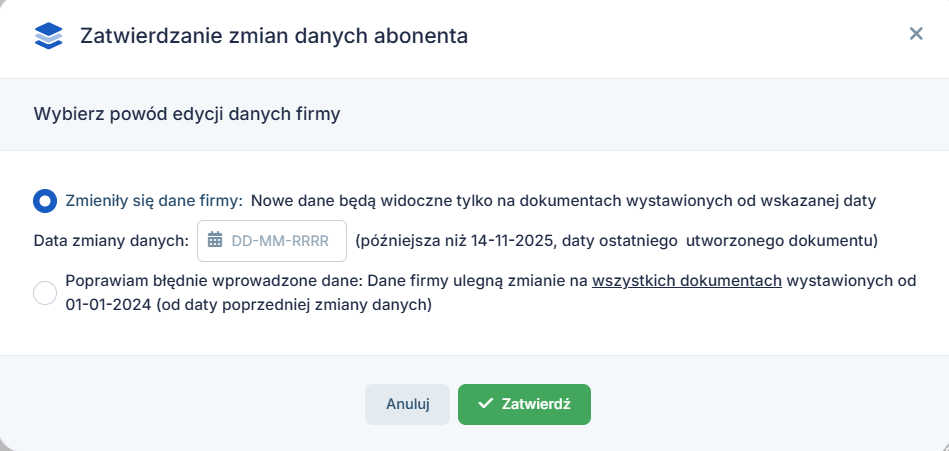949x451 pixels.
Task: Select the "Zmieniły się dane firmy" radio button
Action: [45, 201]
